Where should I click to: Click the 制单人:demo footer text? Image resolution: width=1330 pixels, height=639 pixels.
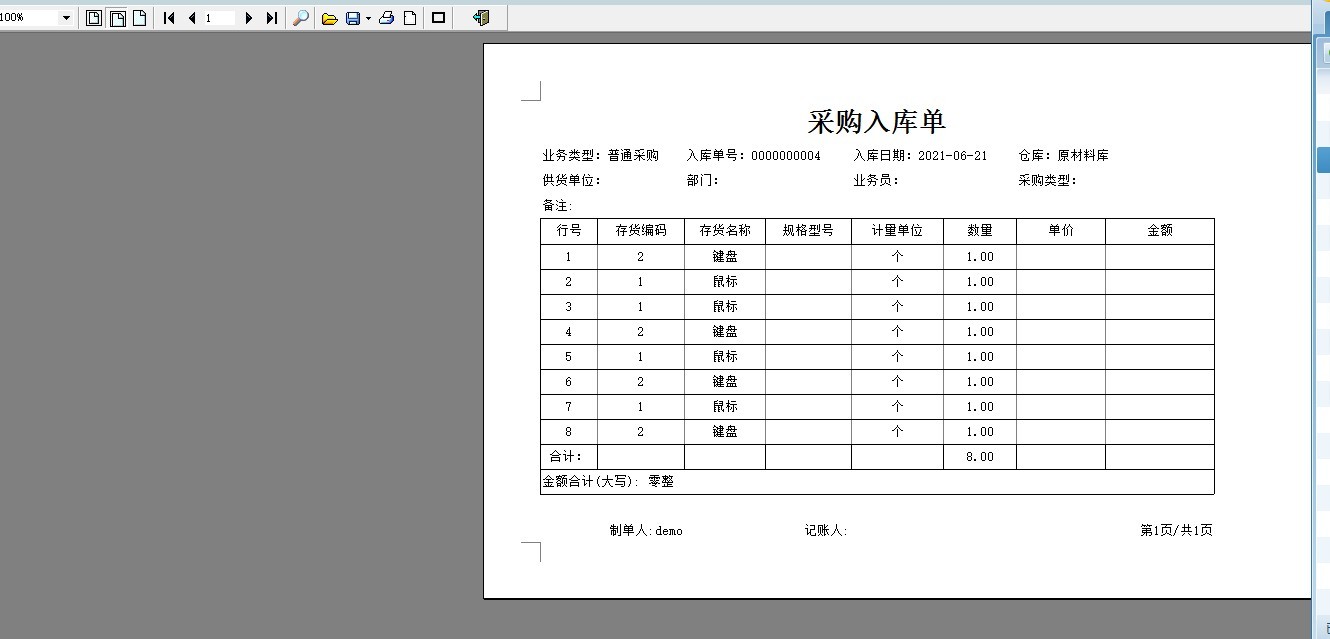(646, 531)
